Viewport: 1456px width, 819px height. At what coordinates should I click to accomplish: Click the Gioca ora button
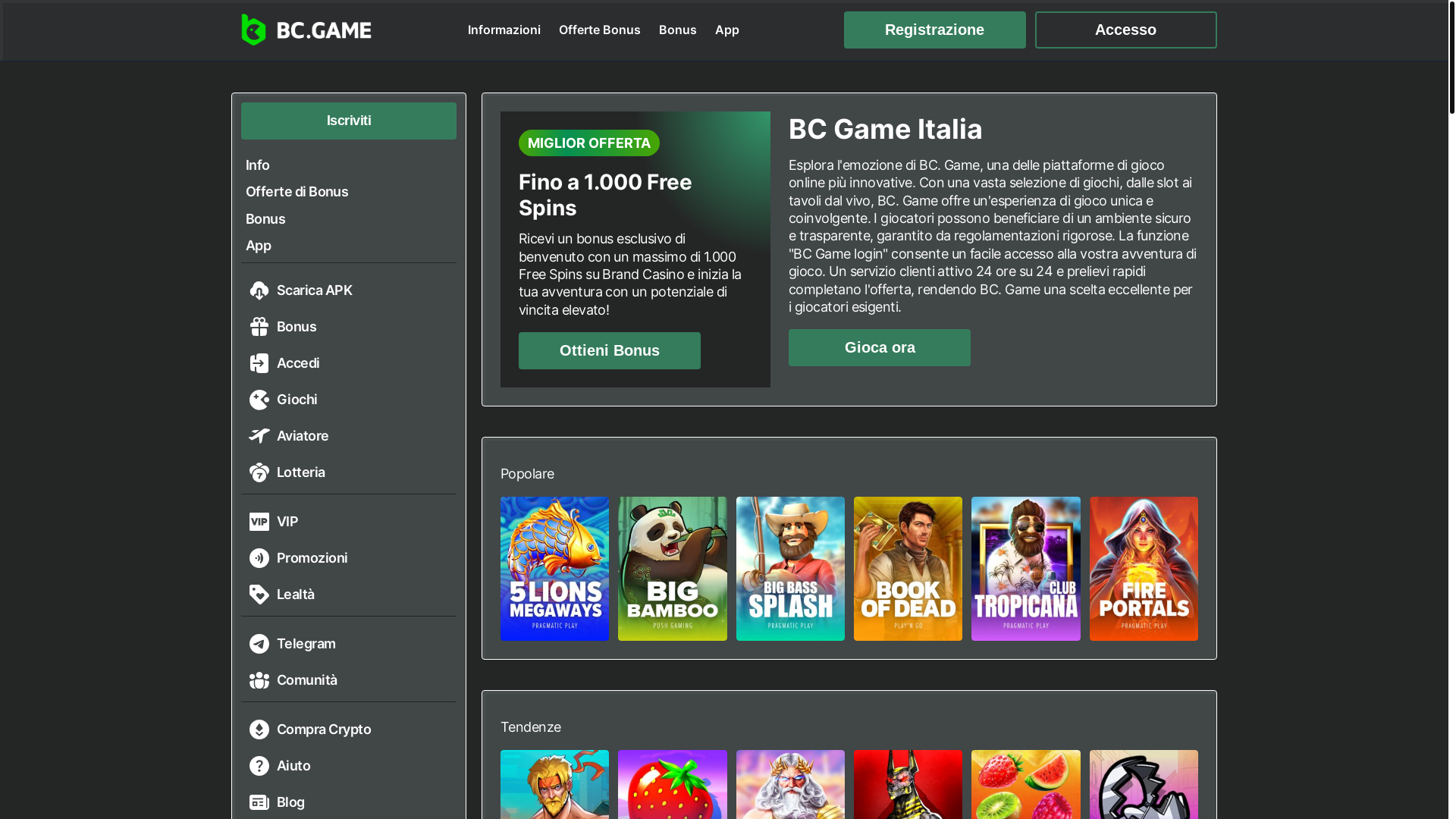point(880,347)
